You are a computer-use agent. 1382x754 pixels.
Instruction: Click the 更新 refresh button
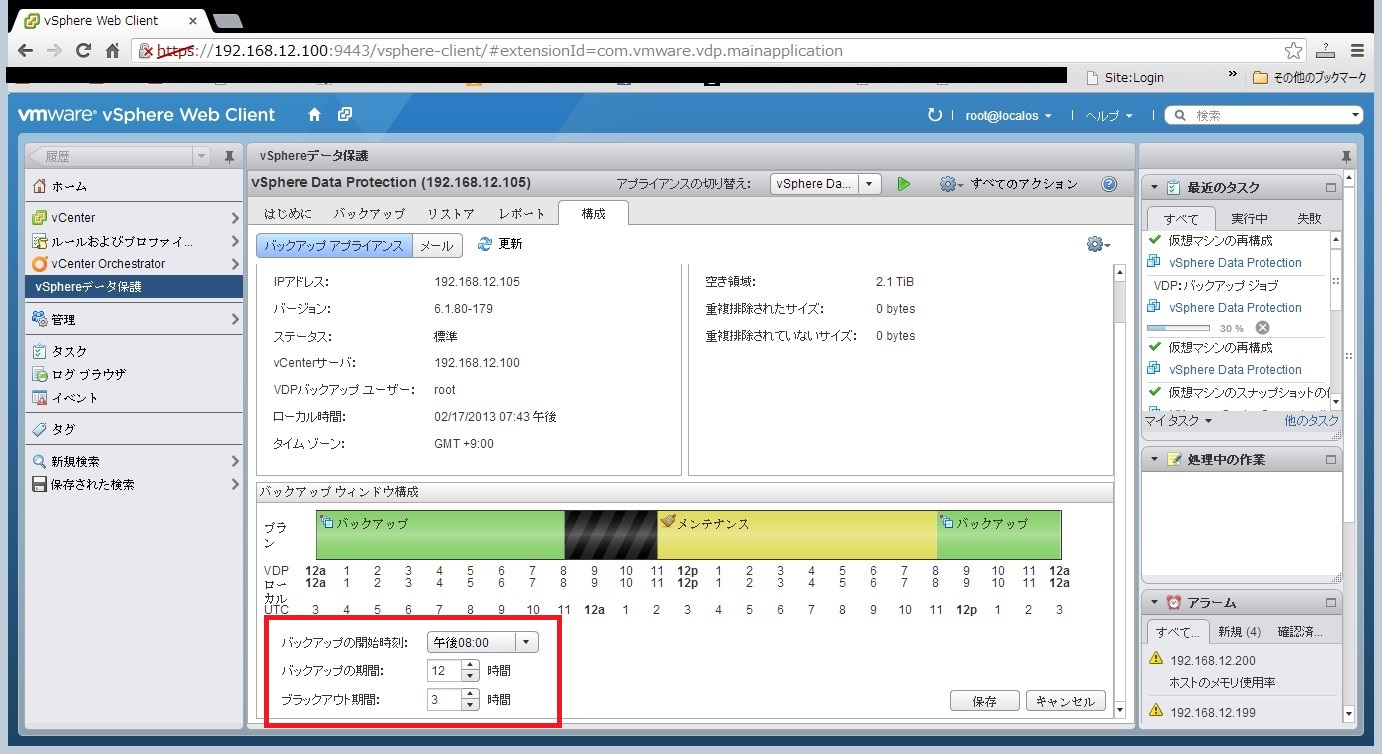[x=500, y=244]
